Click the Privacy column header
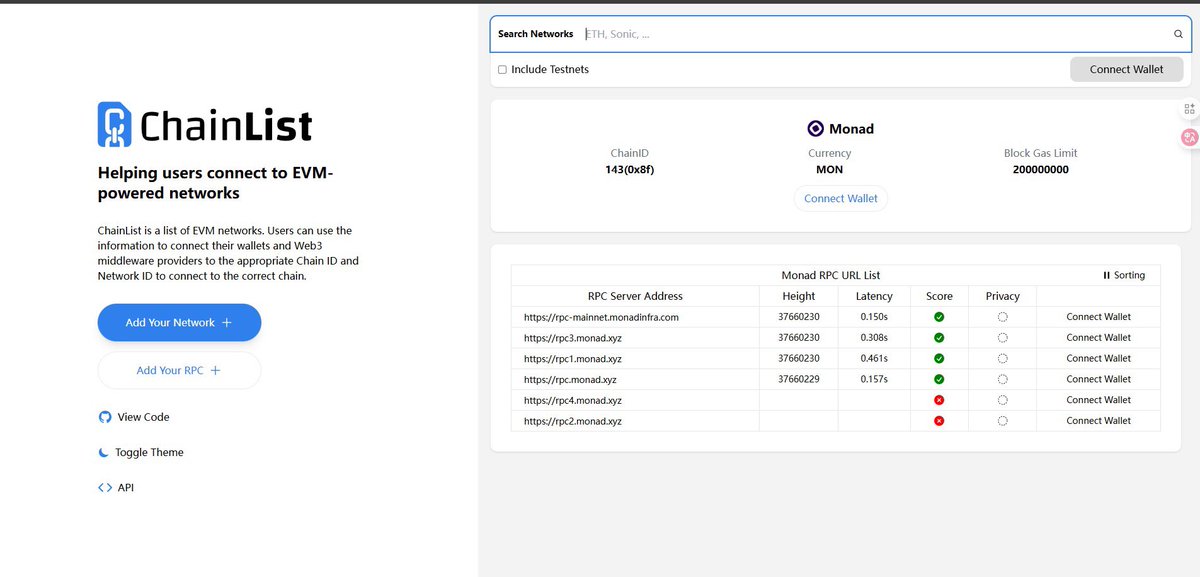 (1002, 296)
